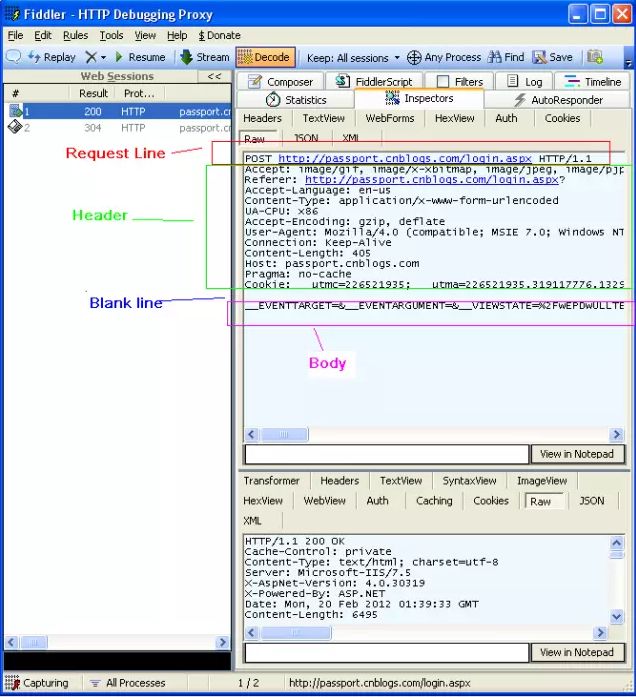The width and height of the screenshot is (636, 697).
Task: Click the request URL link after POST
Action: click(404, 158)
